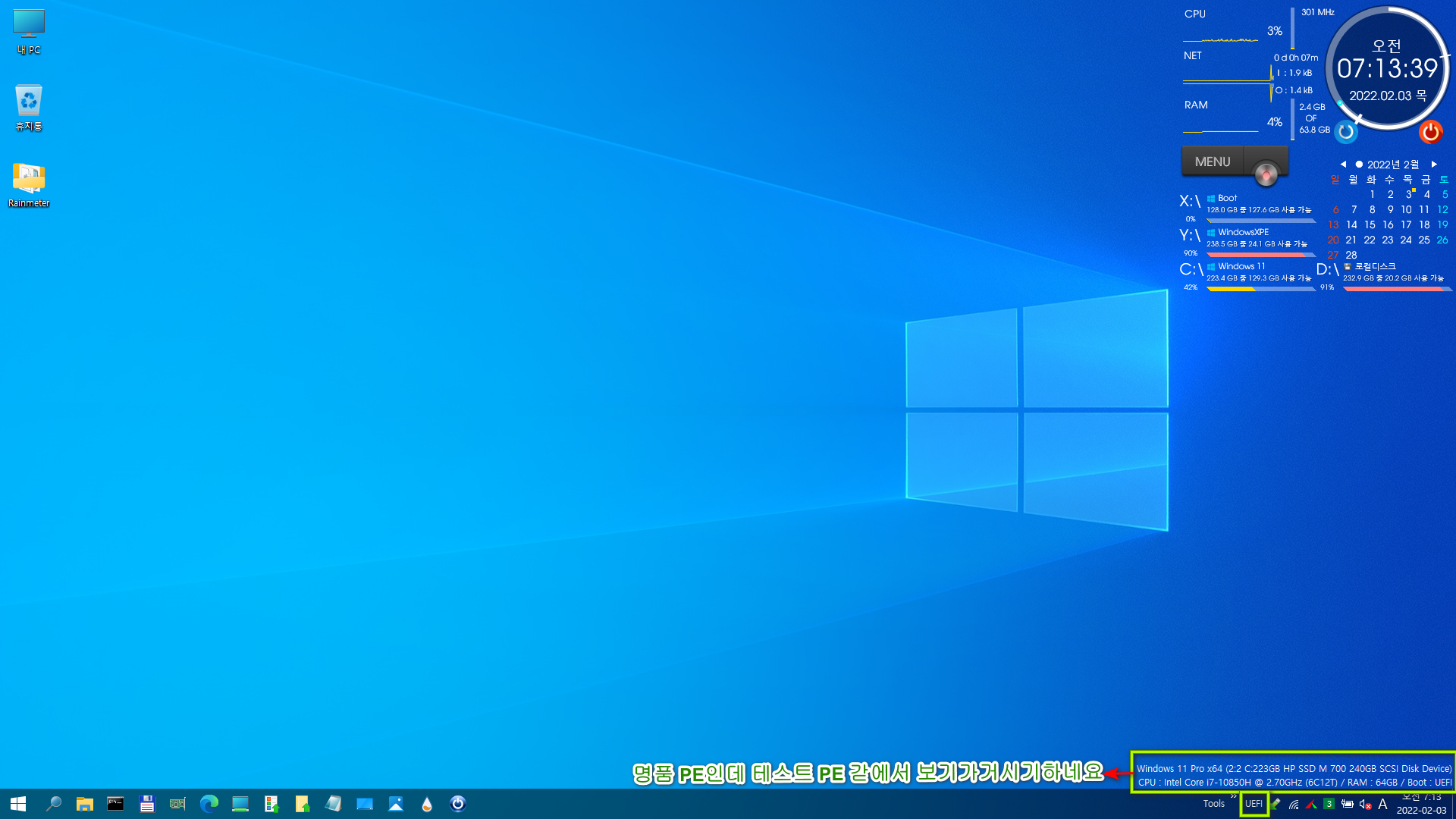Click the Y: drive usage bar
Screen dimensions: 1456x819
[1260, 255]
